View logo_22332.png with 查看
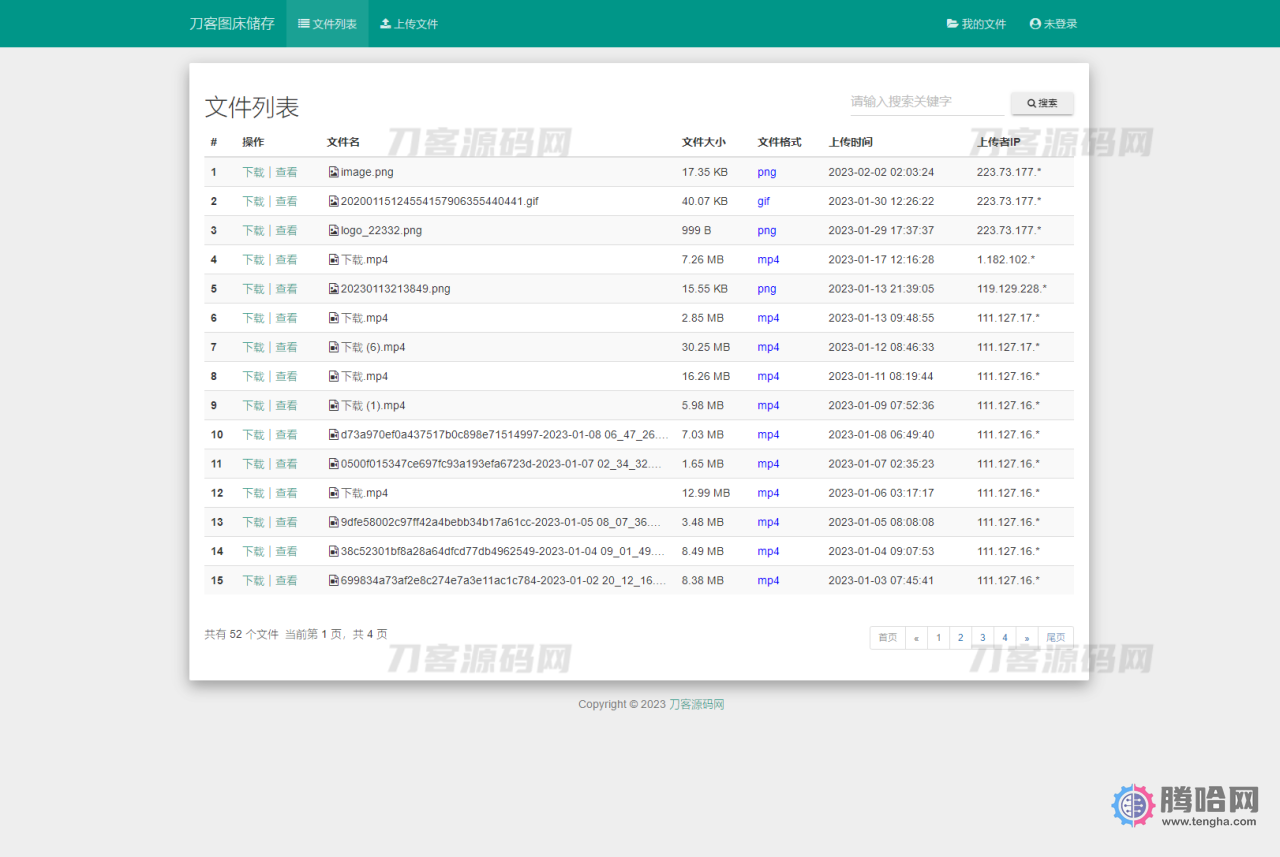 click(286, 230)
